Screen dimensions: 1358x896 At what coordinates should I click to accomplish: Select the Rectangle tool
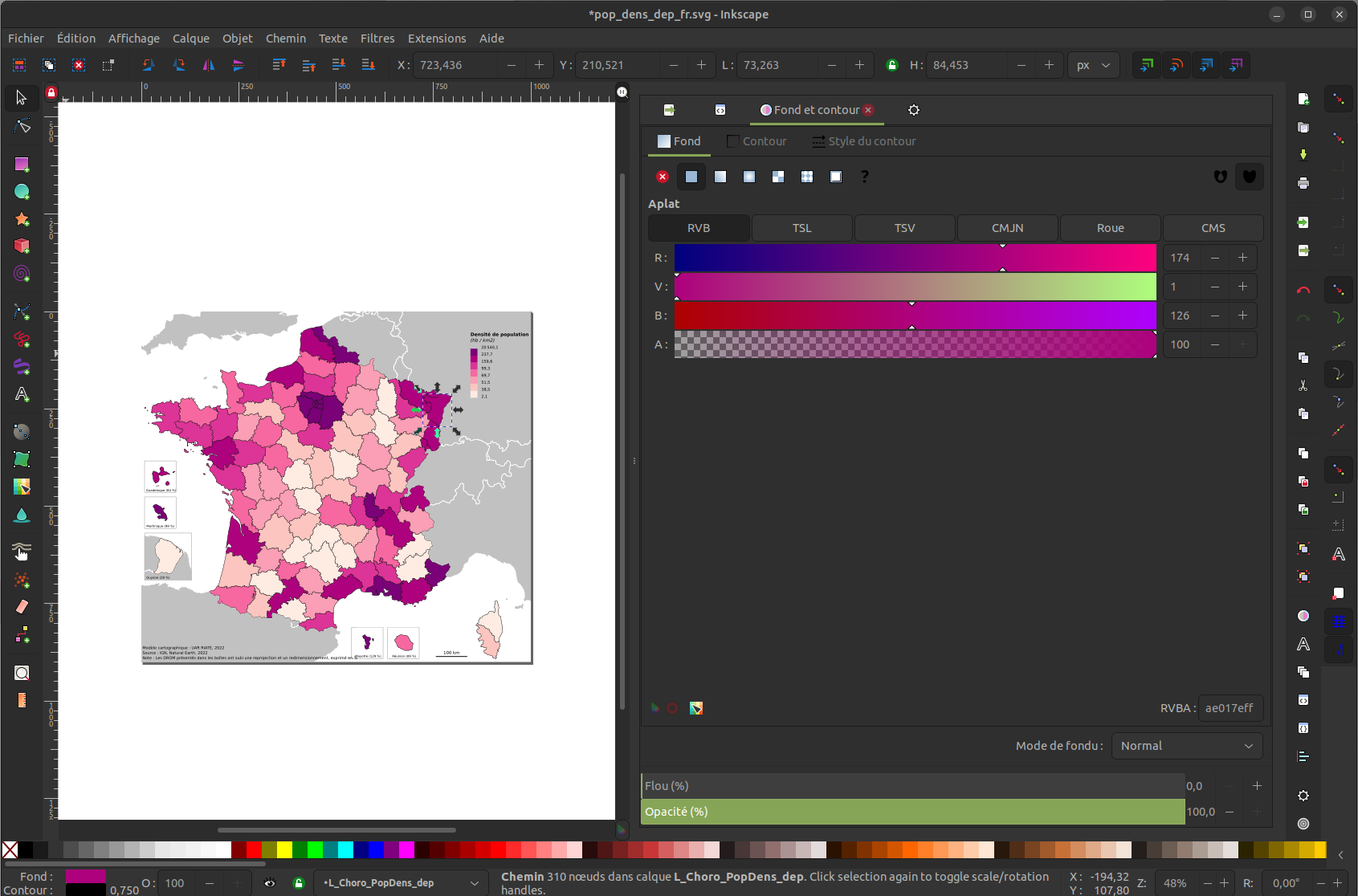(21, 165)
